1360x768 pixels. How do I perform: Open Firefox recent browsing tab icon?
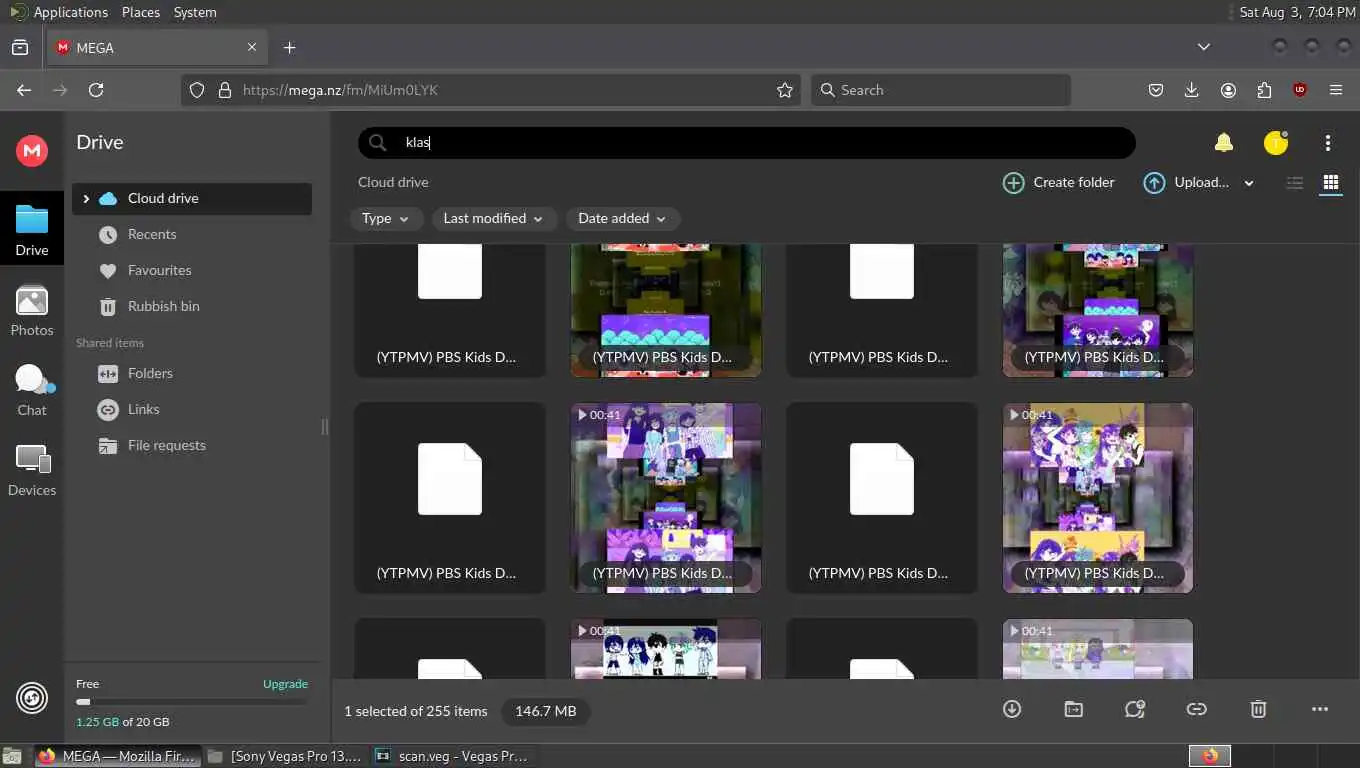pyautogui.click(x=20, y=47)
